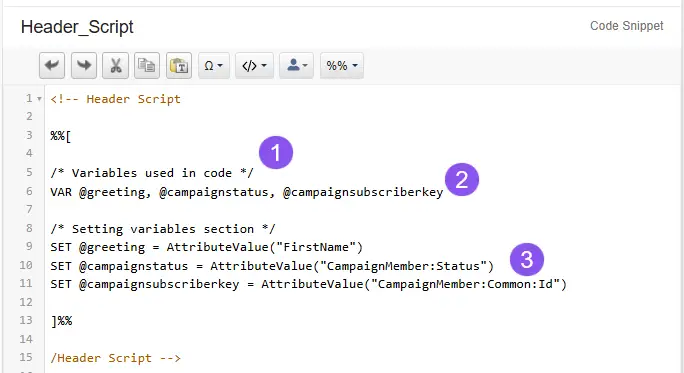The height and width of the screenshot is (373, 684).
Task: Click '/* Variables used in code */' comment
Action: [x=152, y=173]
